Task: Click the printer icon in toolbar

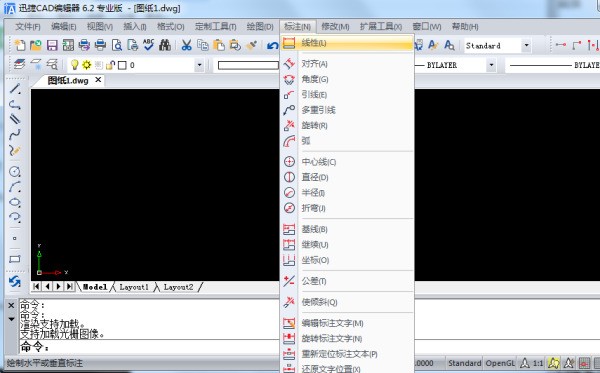Action: click(100, 45)
